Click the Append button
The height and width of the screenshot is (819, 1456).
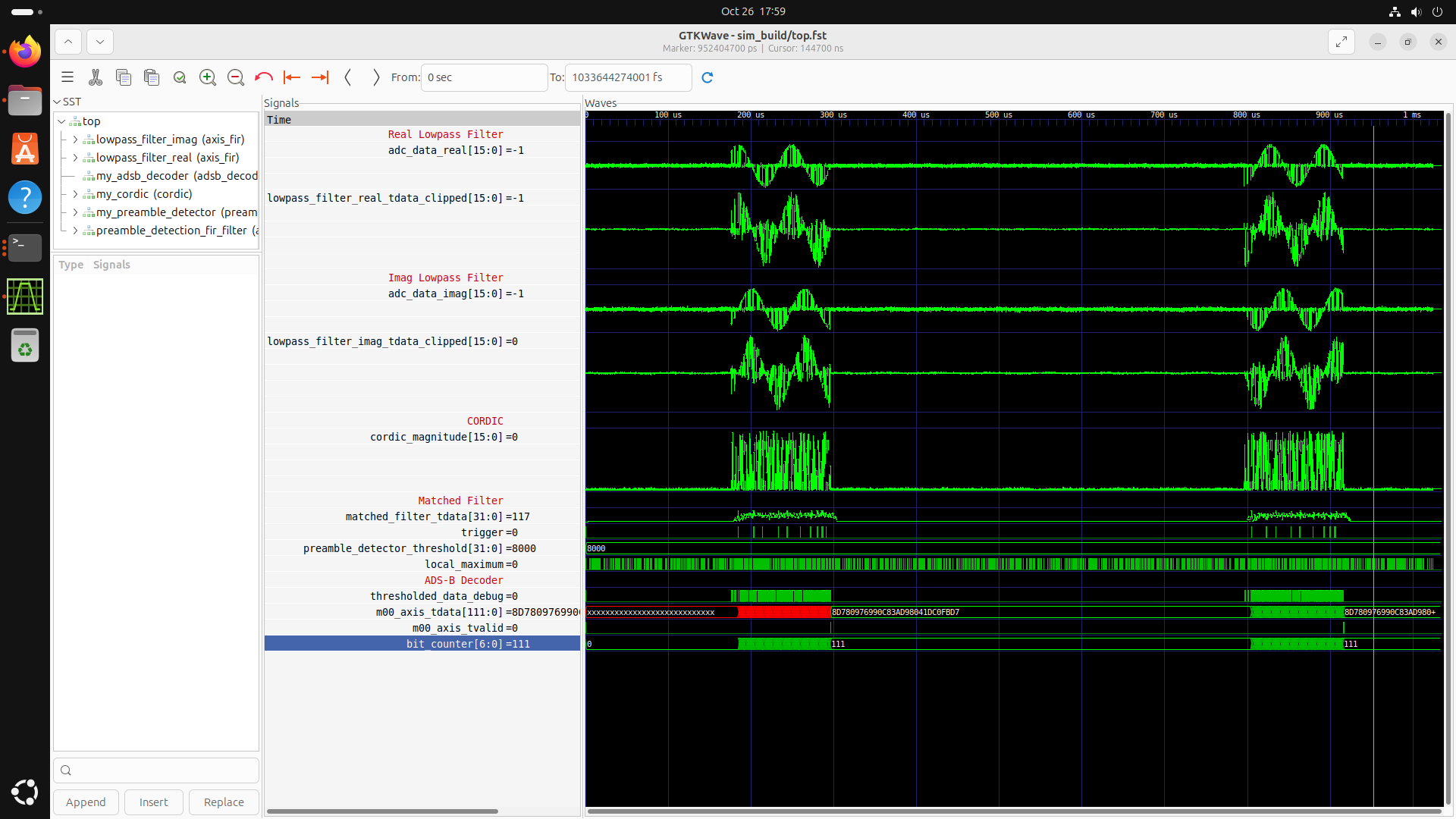pos(86,802)
